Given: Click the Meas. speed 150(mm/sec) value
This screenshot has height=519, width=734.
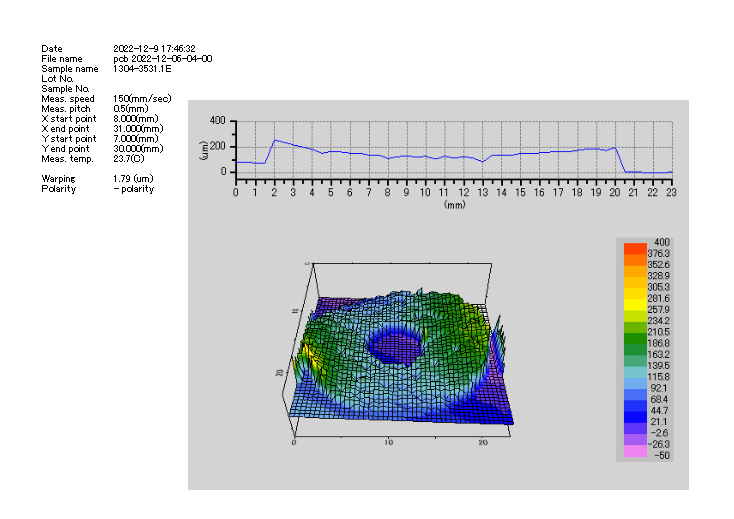Looking at the screenshot, I should point(142,99).
